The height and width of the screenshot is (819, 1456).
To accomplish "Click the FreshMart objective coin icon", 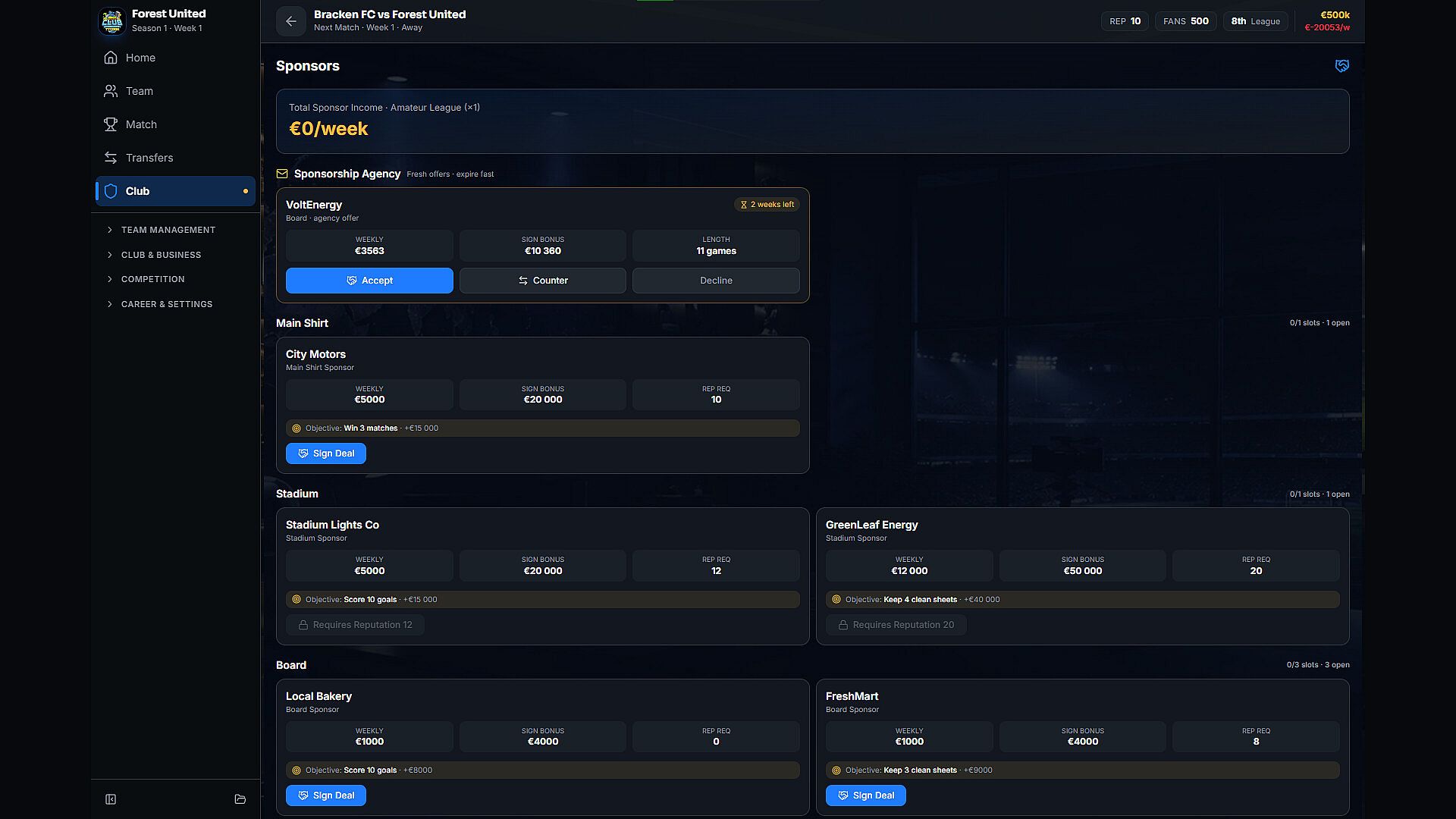I will click(836, 770).
